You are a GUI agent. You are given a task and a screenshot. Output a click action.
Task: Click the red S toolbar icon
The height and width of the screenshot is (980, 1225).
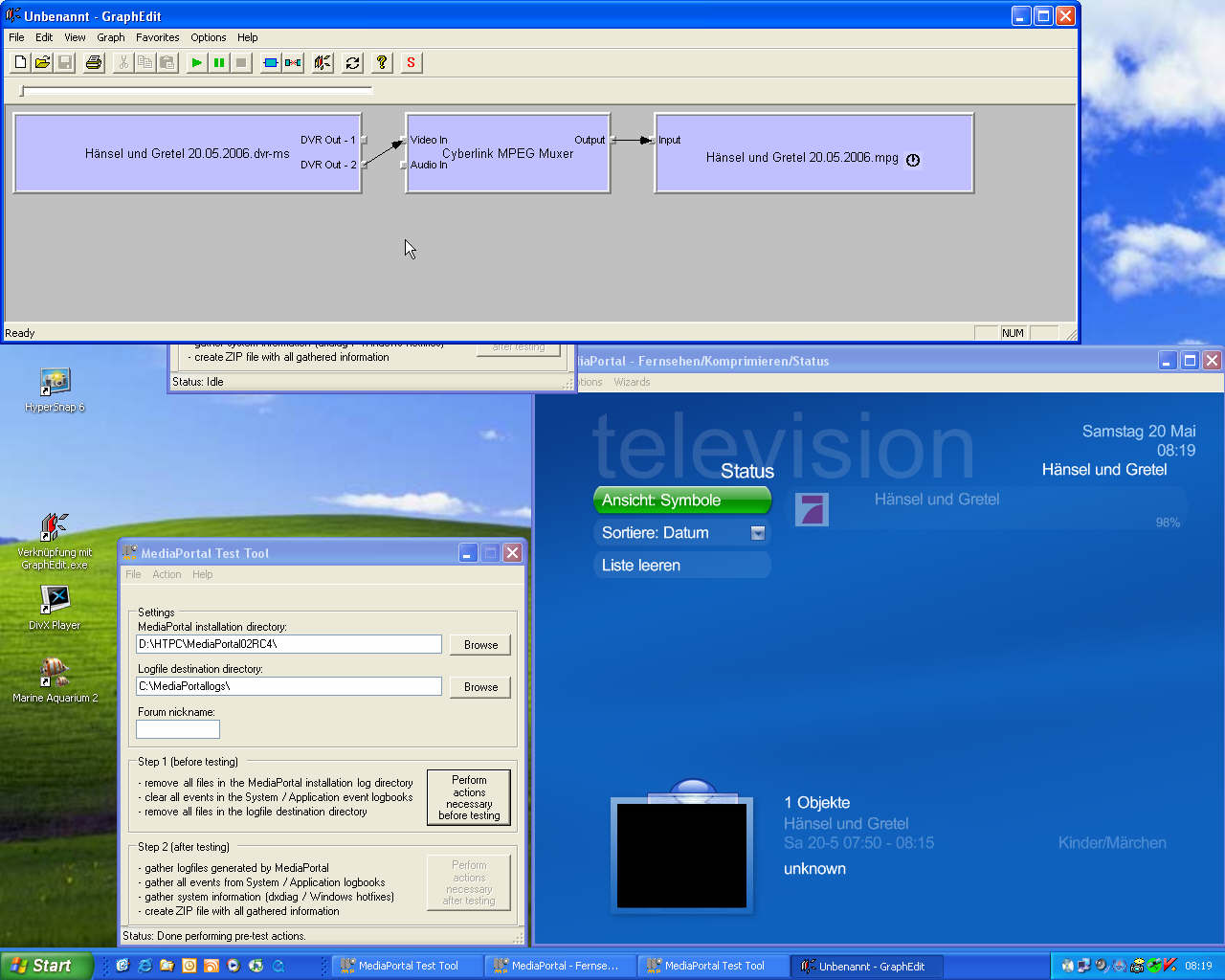411,62
